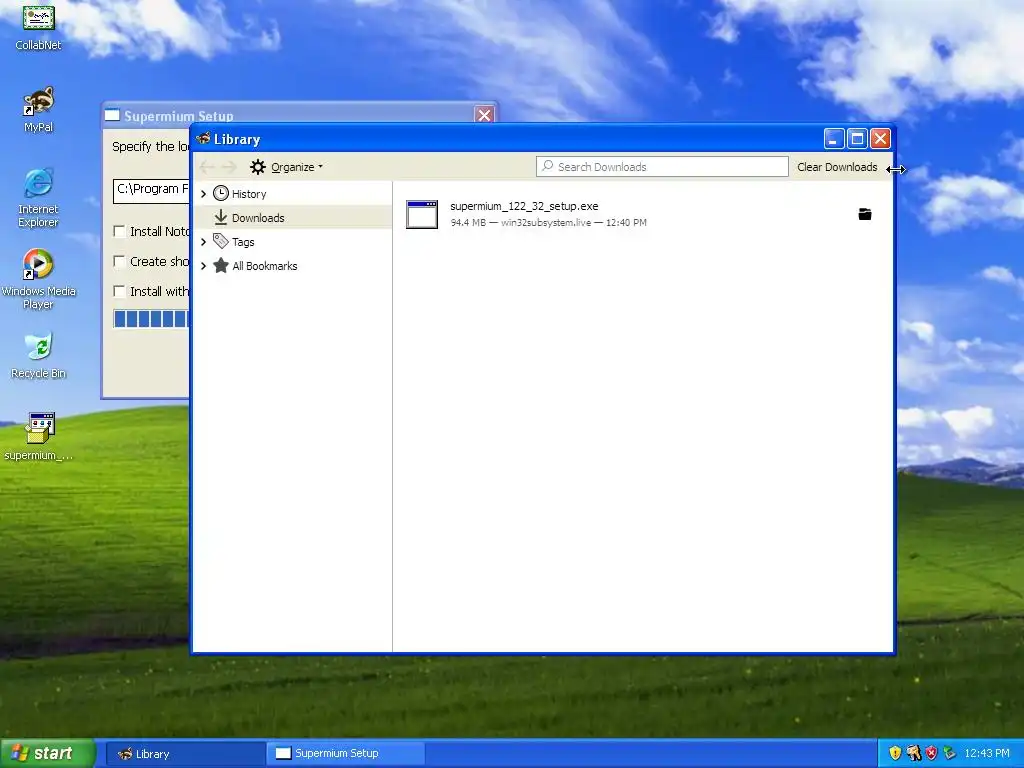
Task: Select the Recycle Bin icon
Action: click(38, 356)
